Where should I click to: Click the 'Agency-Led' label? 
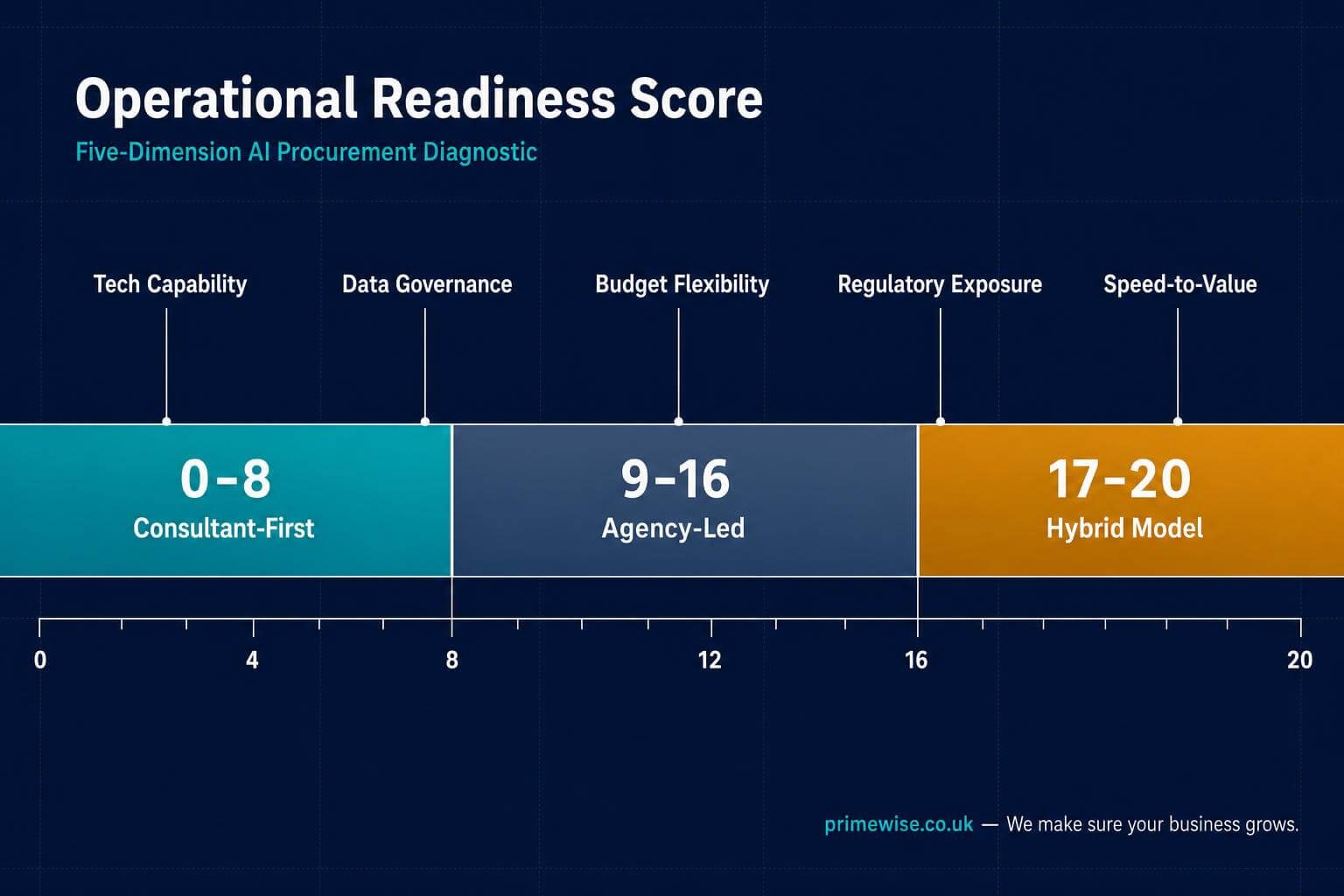[673, 528]
